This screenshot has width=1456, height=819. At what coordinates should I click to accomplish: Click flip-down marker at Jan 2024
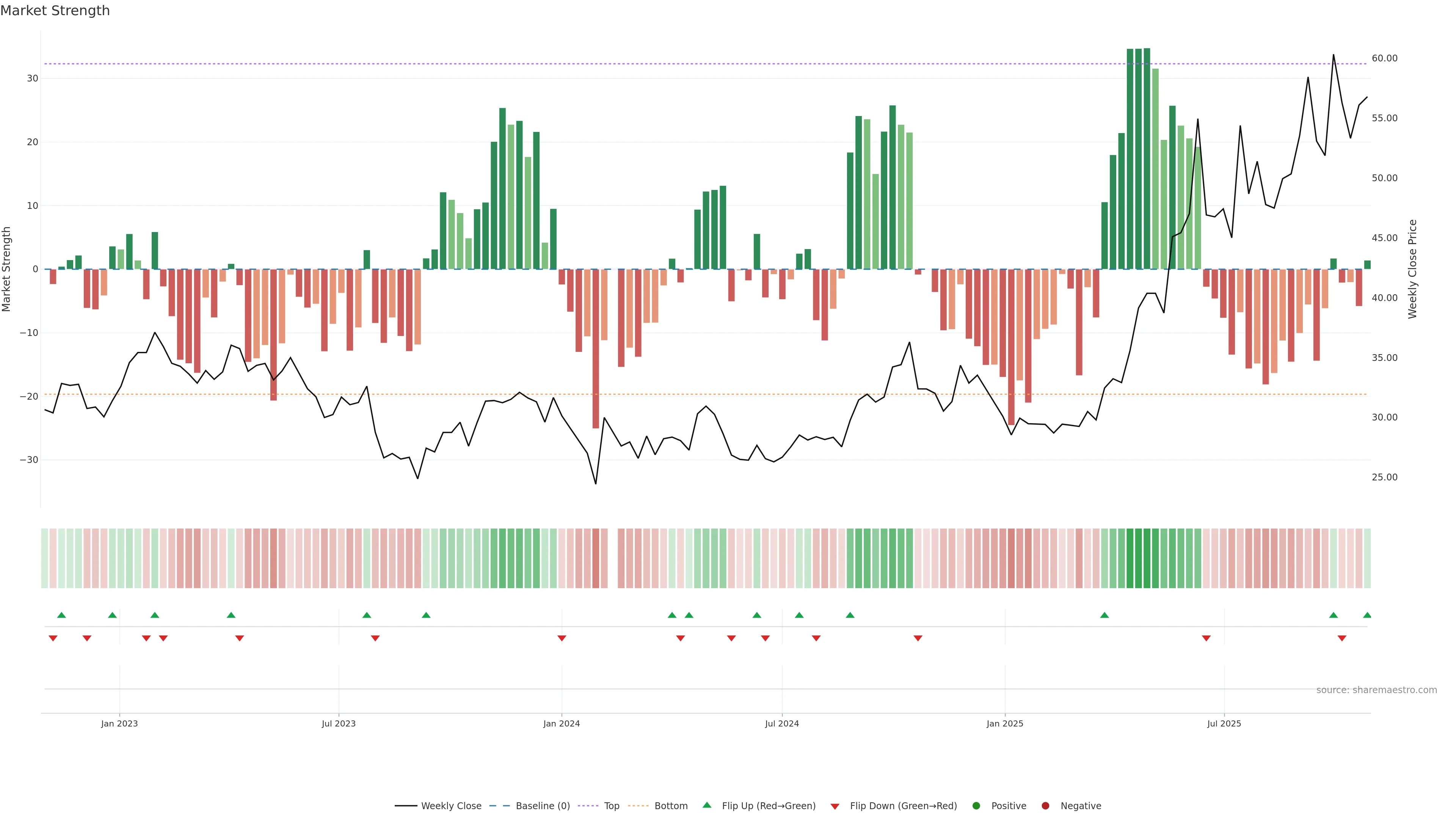click(x=562, y=638)
